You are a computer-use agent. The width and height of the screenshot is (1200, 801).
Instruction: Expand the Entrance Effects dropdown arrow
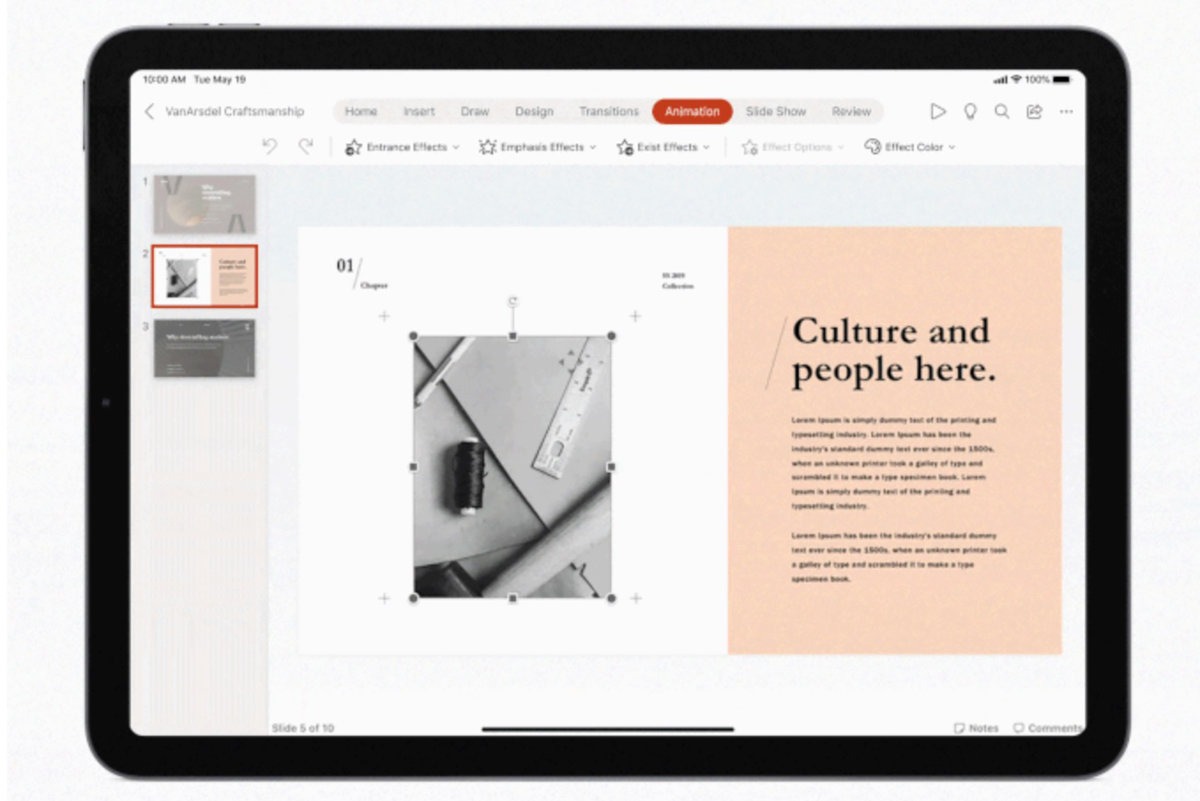456,147
